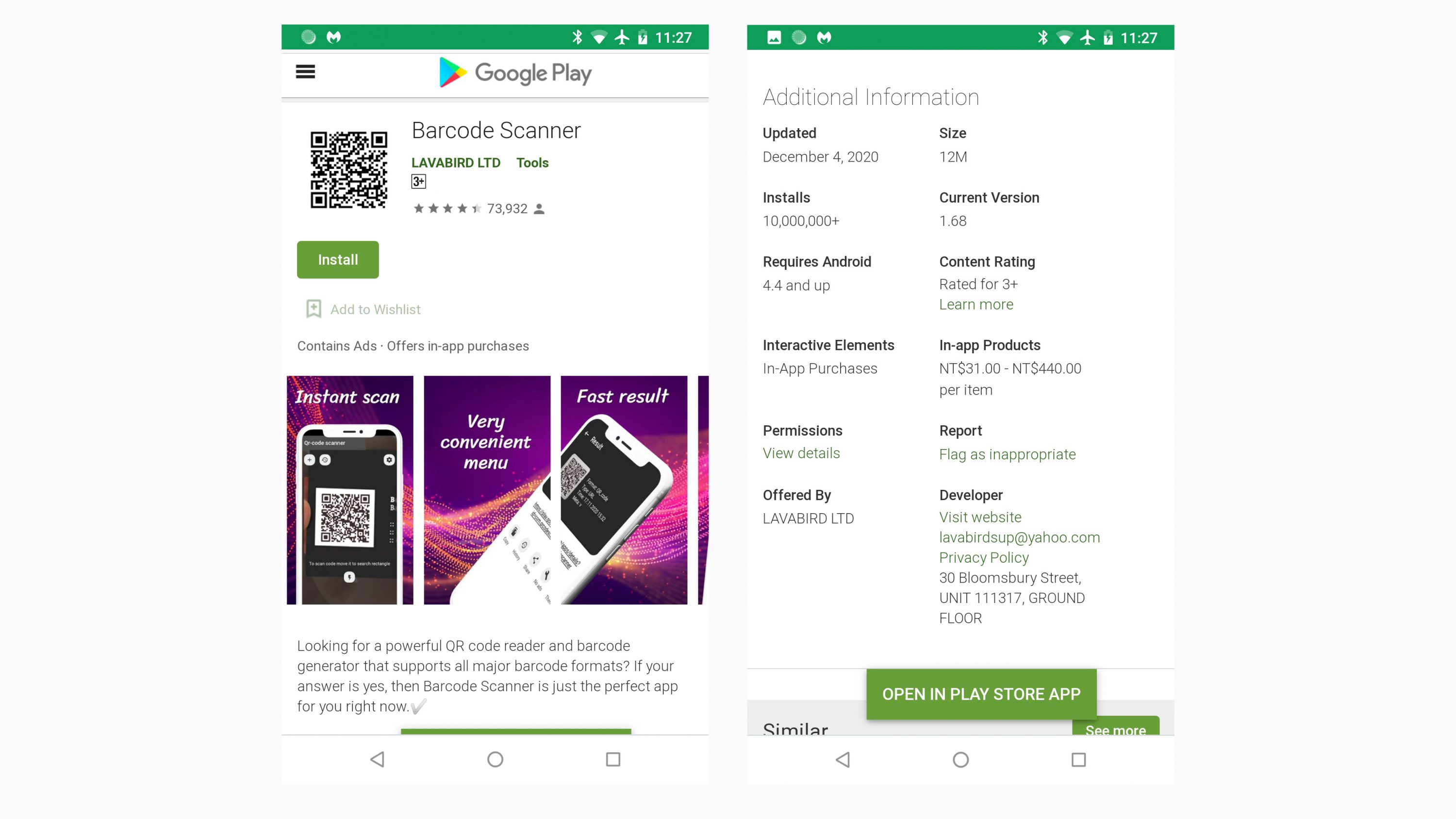Click Learn more under Content Rating
The image size is (1456, 819).
pos(976,305)
